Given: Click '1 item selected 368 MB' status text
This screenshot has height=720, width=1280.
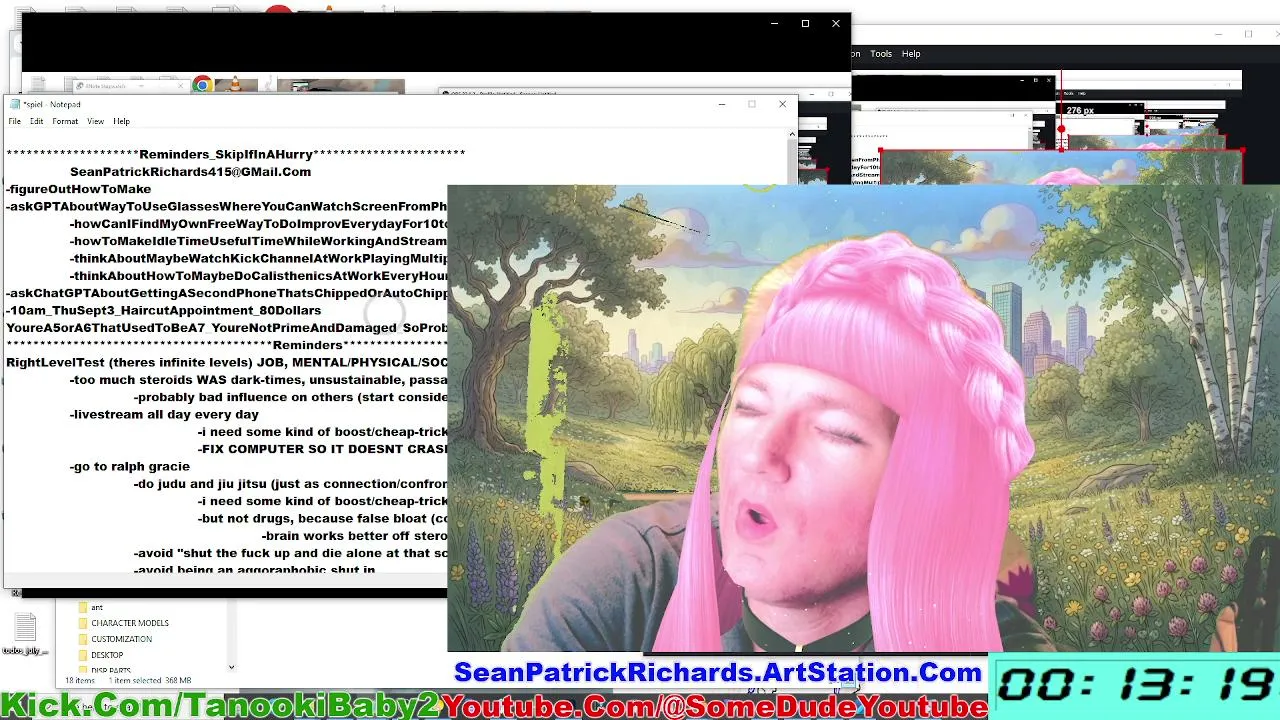Looking at the screenshot, I should coord(150,681).
